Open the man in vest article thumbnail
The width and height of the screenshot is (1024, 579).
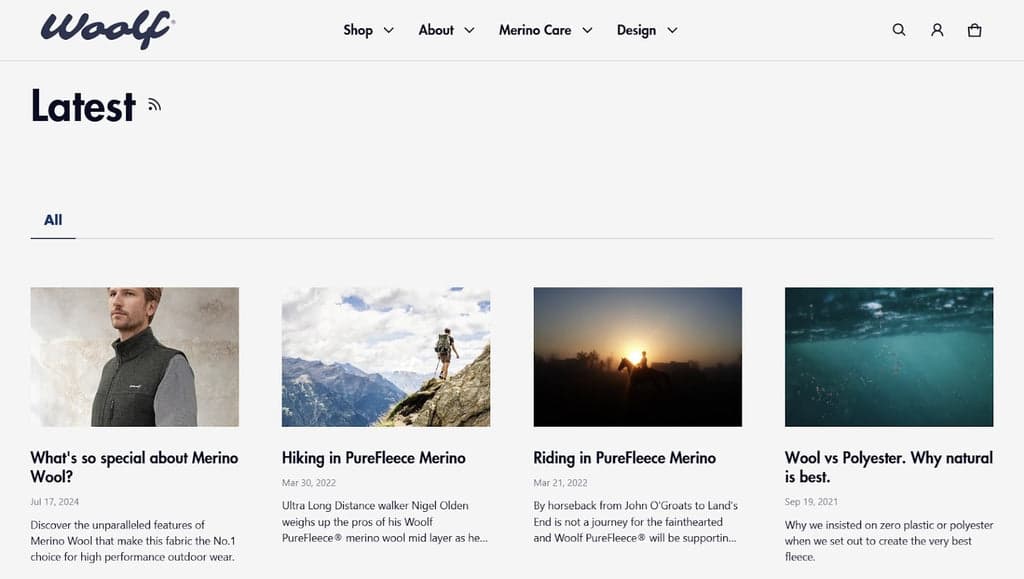pyautogui.click(x=135, y=357)
